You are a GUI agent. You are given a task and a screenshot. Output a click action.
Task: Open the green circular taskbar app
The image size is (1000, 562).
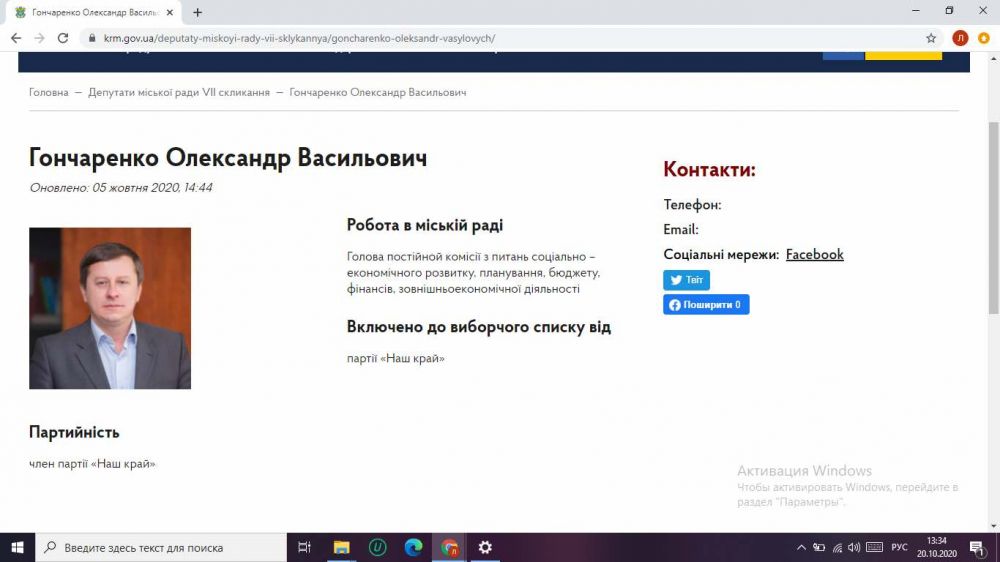click(x=378, y=547)
